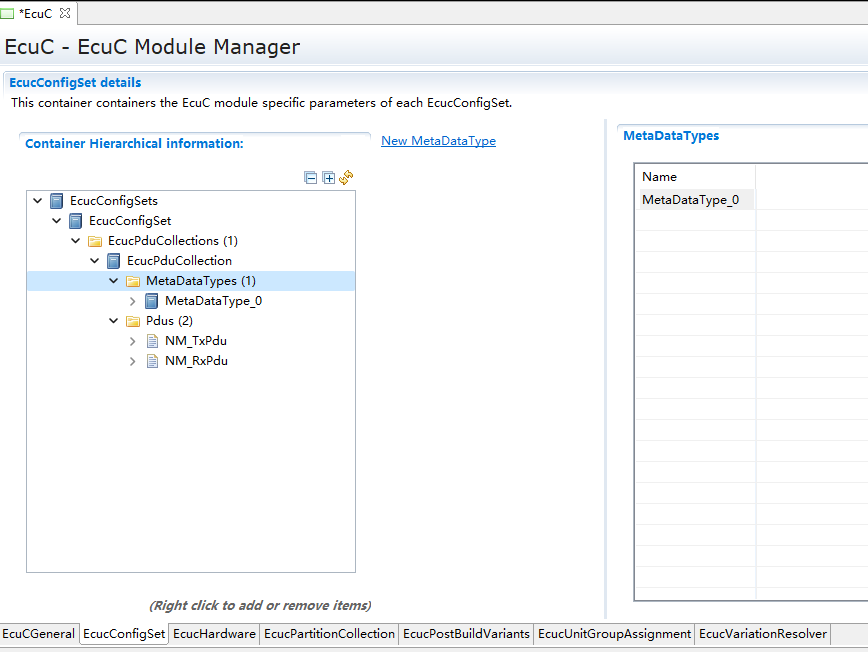The width and height of the screenshot is (868, 652).
Task: Click the Collapse All tree icon
Action: pos(311,178)
